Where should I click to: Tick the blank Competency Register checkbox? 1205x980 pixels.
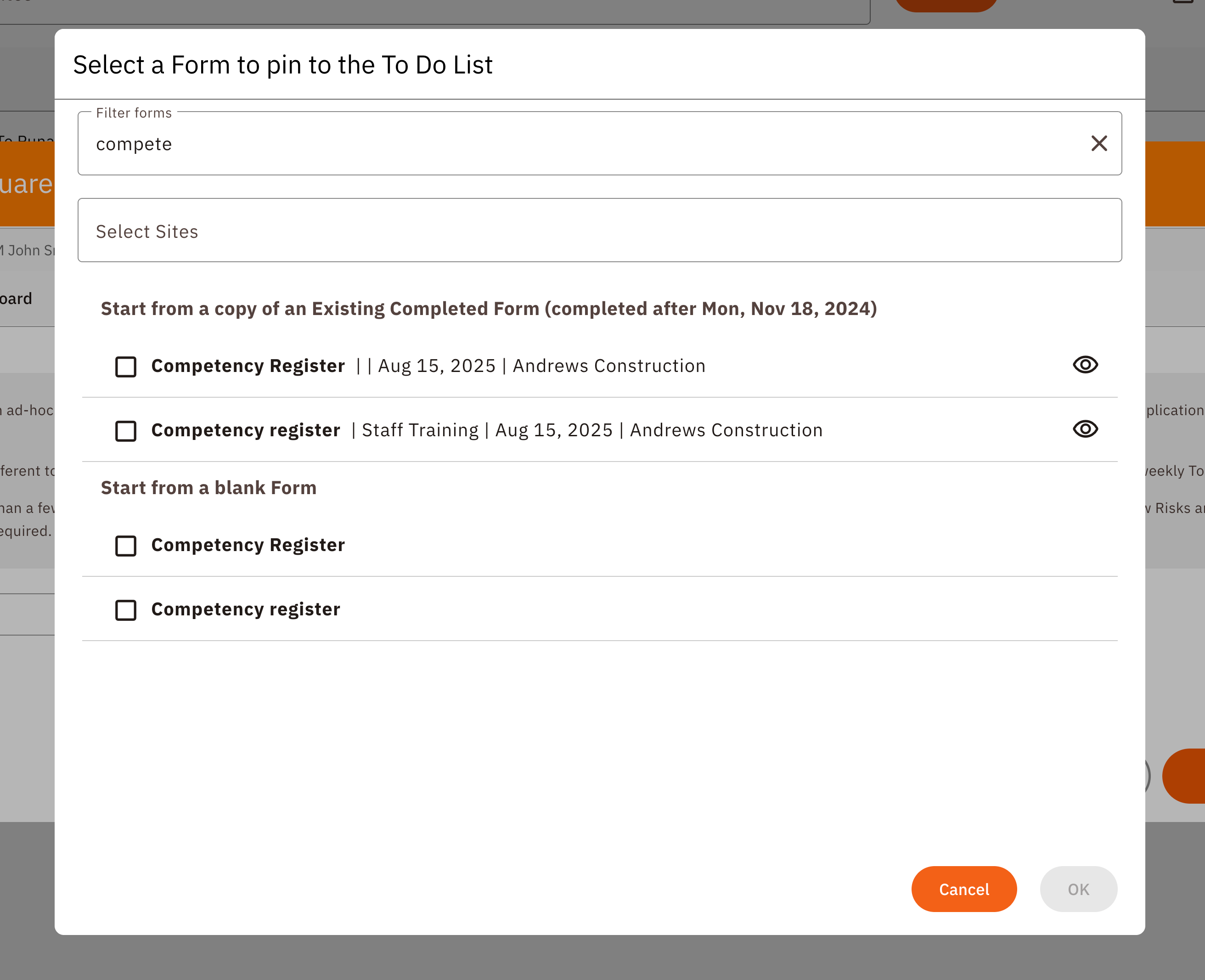[126, 546]
